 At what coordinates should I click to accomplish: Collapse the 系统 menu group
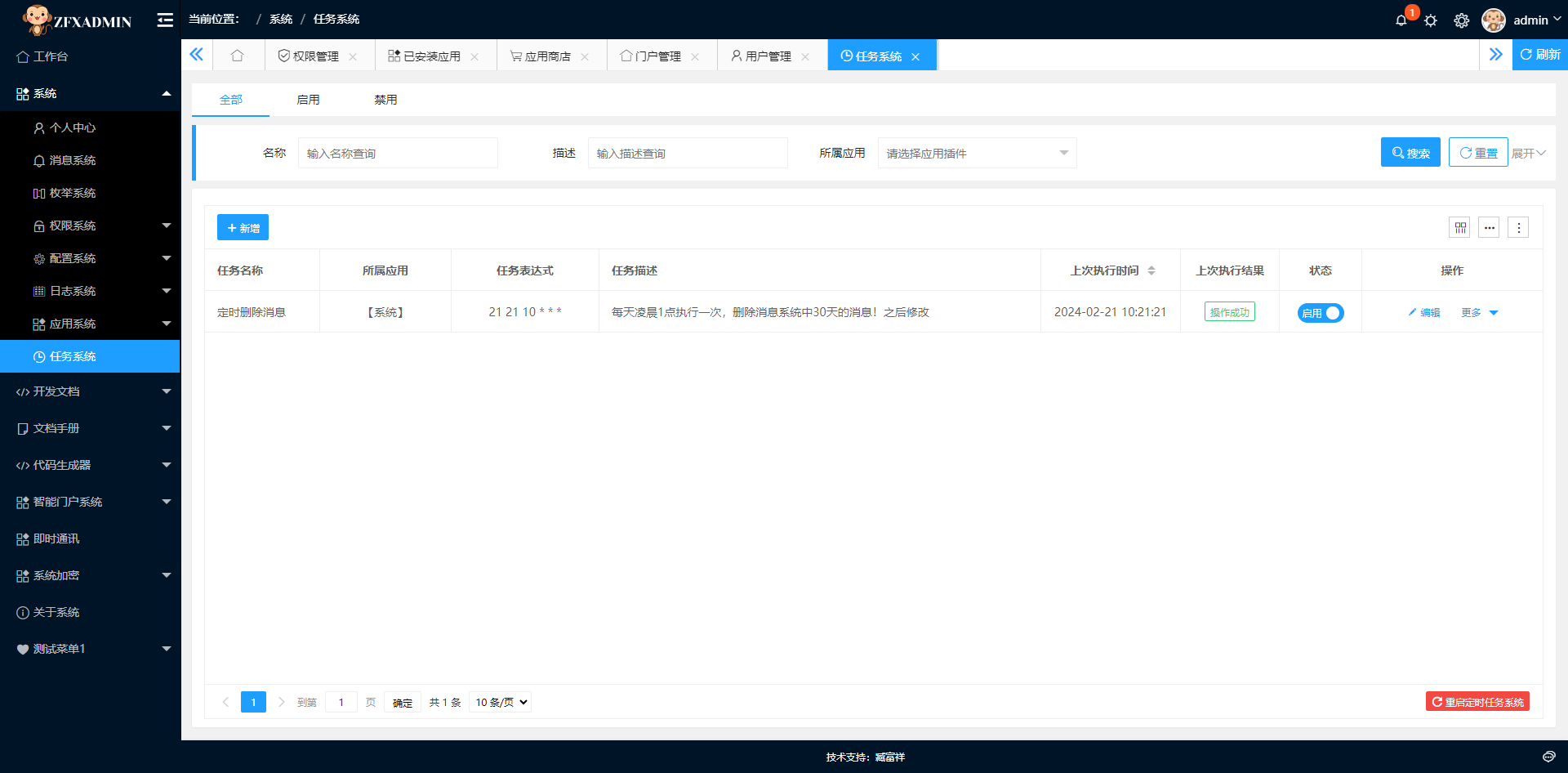[90, 93]
